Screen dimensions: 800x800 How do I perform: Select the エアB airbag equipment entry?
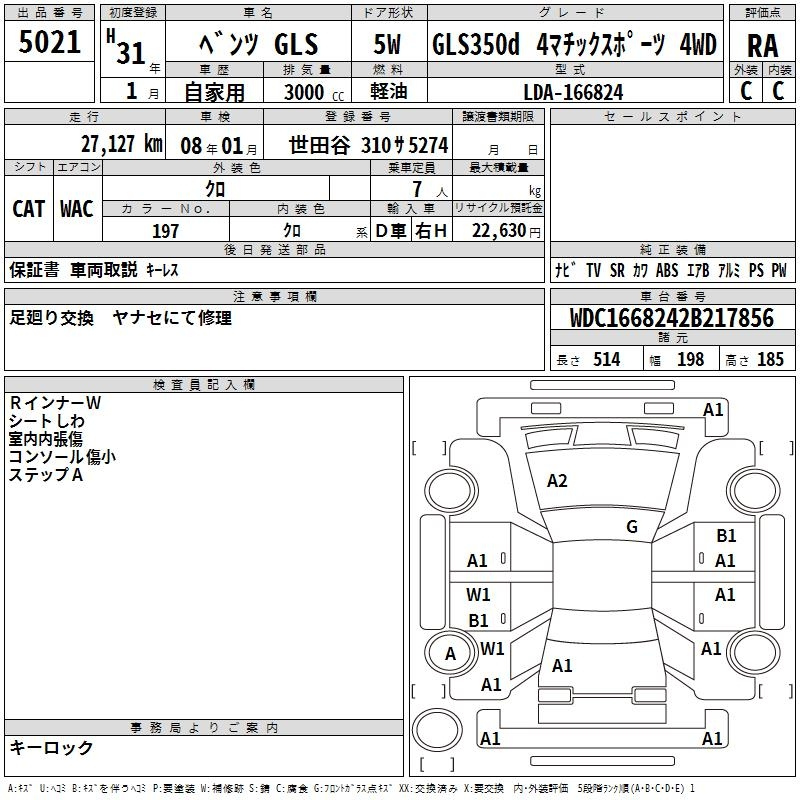[x=698, y=270]
